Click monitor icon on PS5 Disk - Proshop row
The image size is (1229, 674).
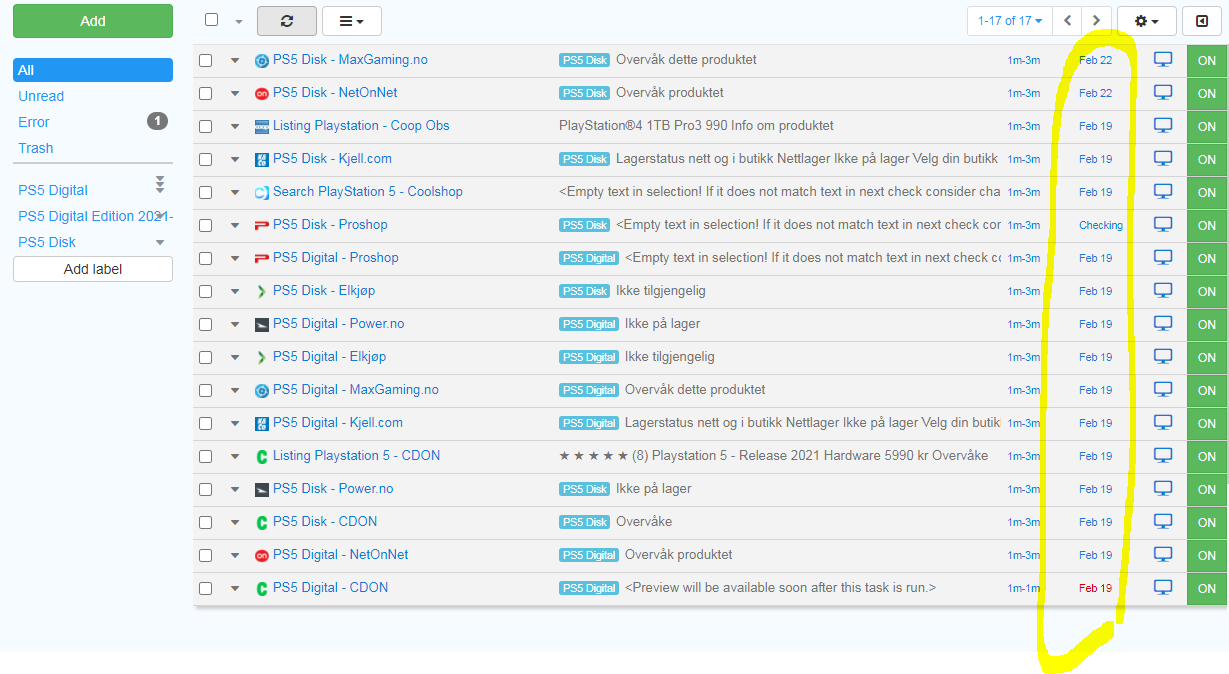[1163, 225]
